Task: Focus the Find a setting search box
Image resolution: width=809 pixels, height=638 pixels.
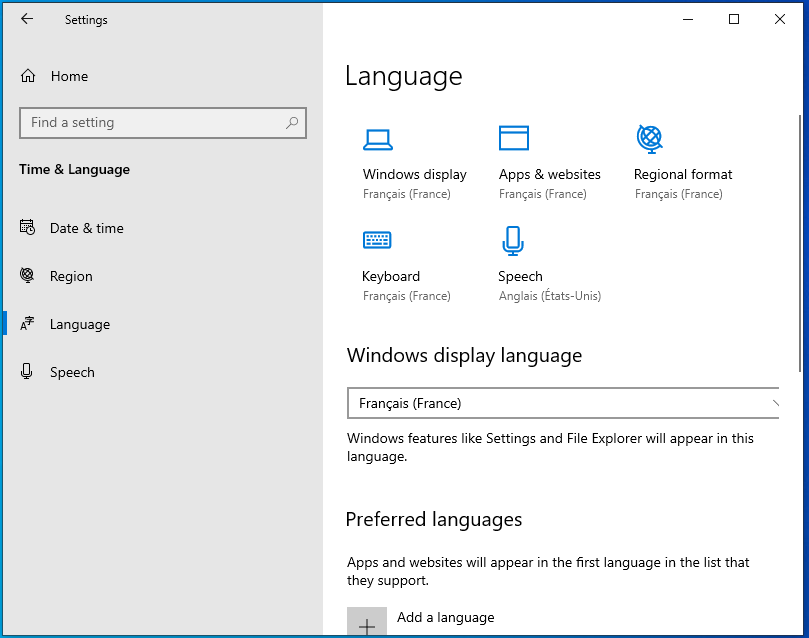Action: tap(163, 123)
